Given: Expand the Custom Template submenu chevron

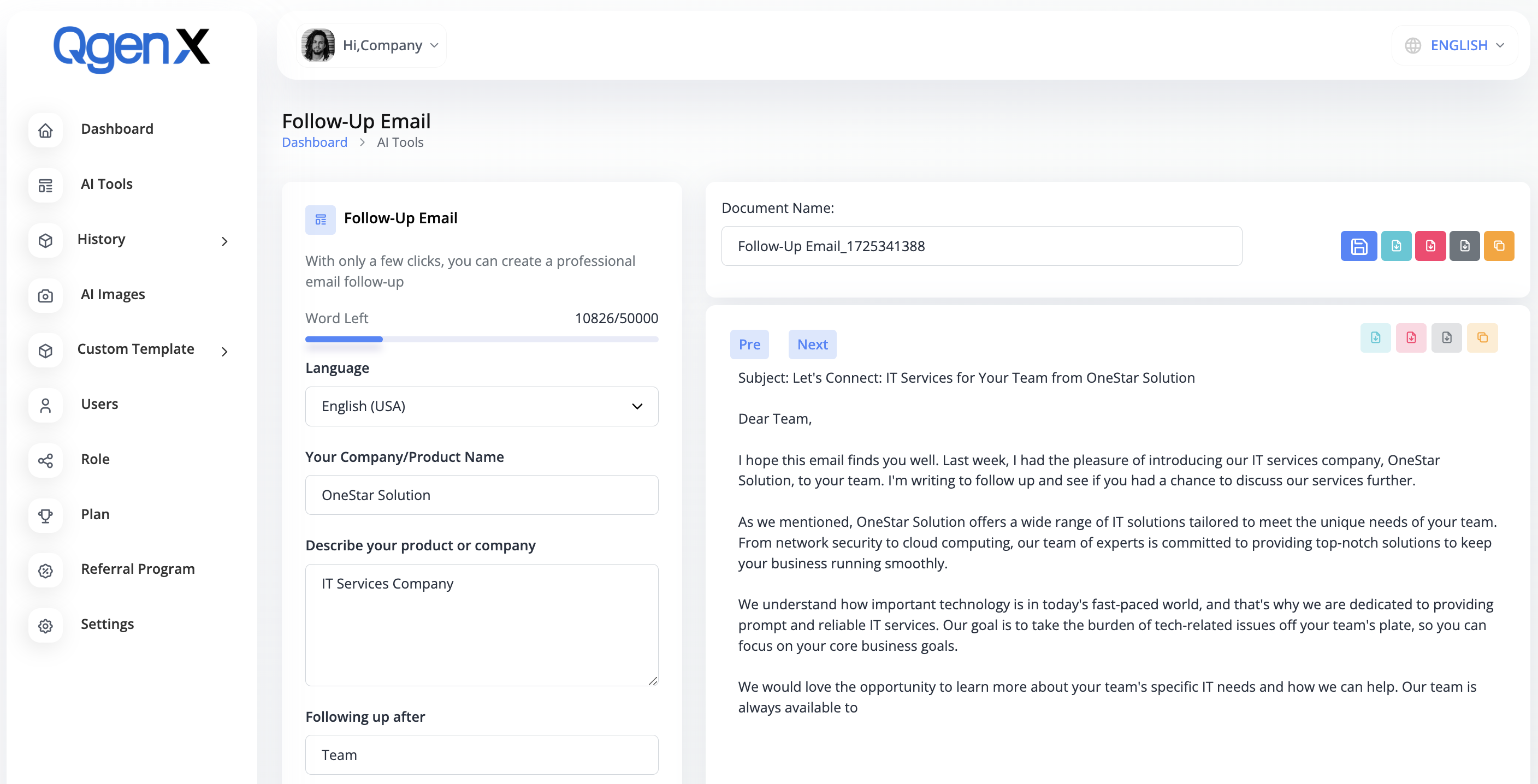Looking at the screenshot, I should pos(224,352).
